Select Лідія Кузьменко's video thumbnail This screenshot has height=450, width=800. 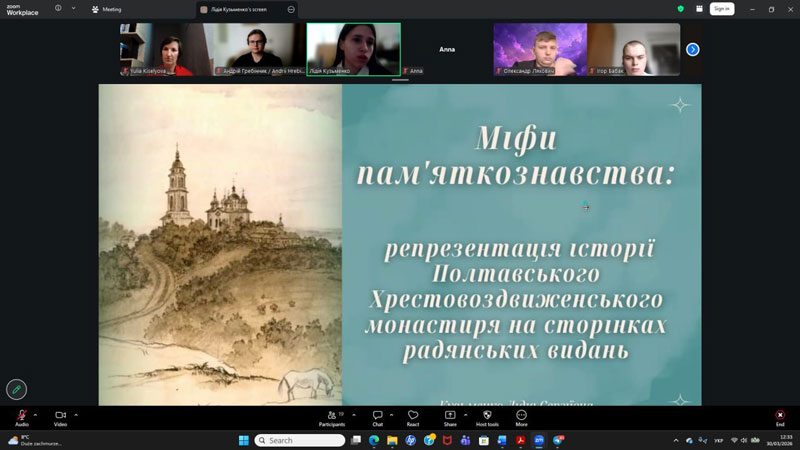[353, 49]
